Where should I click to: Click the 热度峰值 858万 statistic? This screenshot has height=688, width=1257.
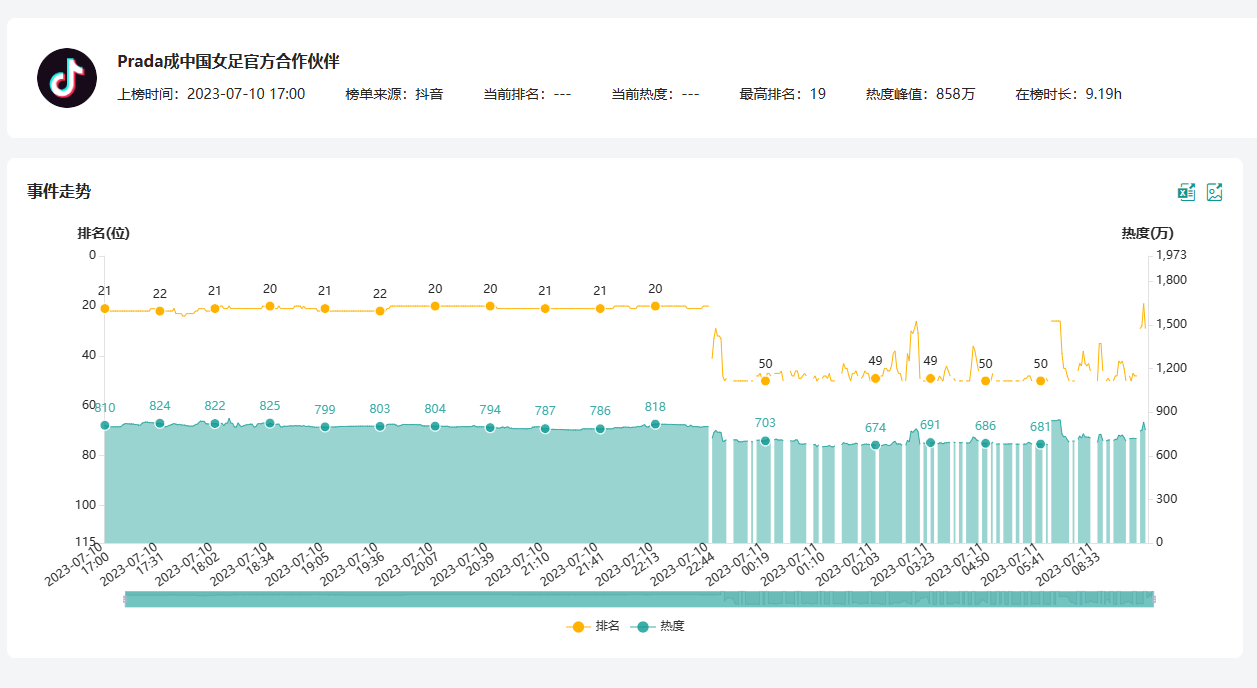pos(920,94)
